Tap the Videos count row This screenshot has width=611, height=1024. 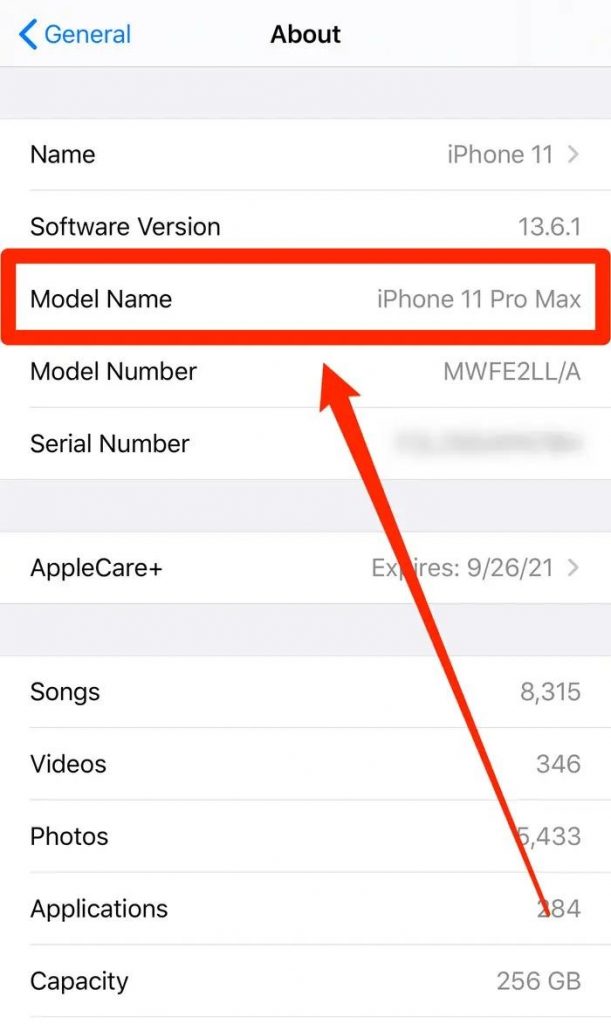pyautogui.click(x=306, y=764)
